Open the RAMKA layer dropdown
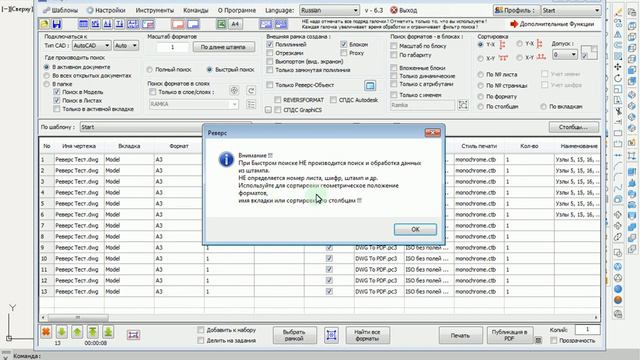The width and height of the screenshot is (640, 360). pos(193,104)
